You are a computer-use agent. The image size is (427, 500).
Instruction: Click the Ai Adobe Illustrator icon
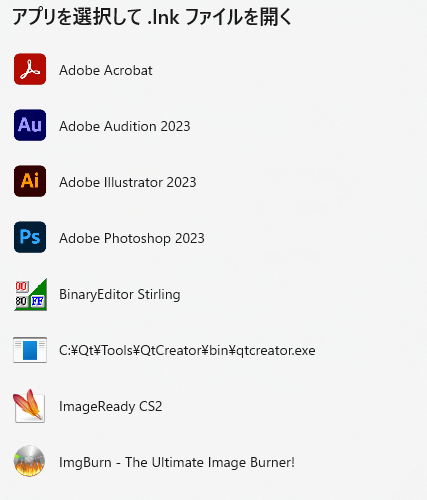(30, 181)
